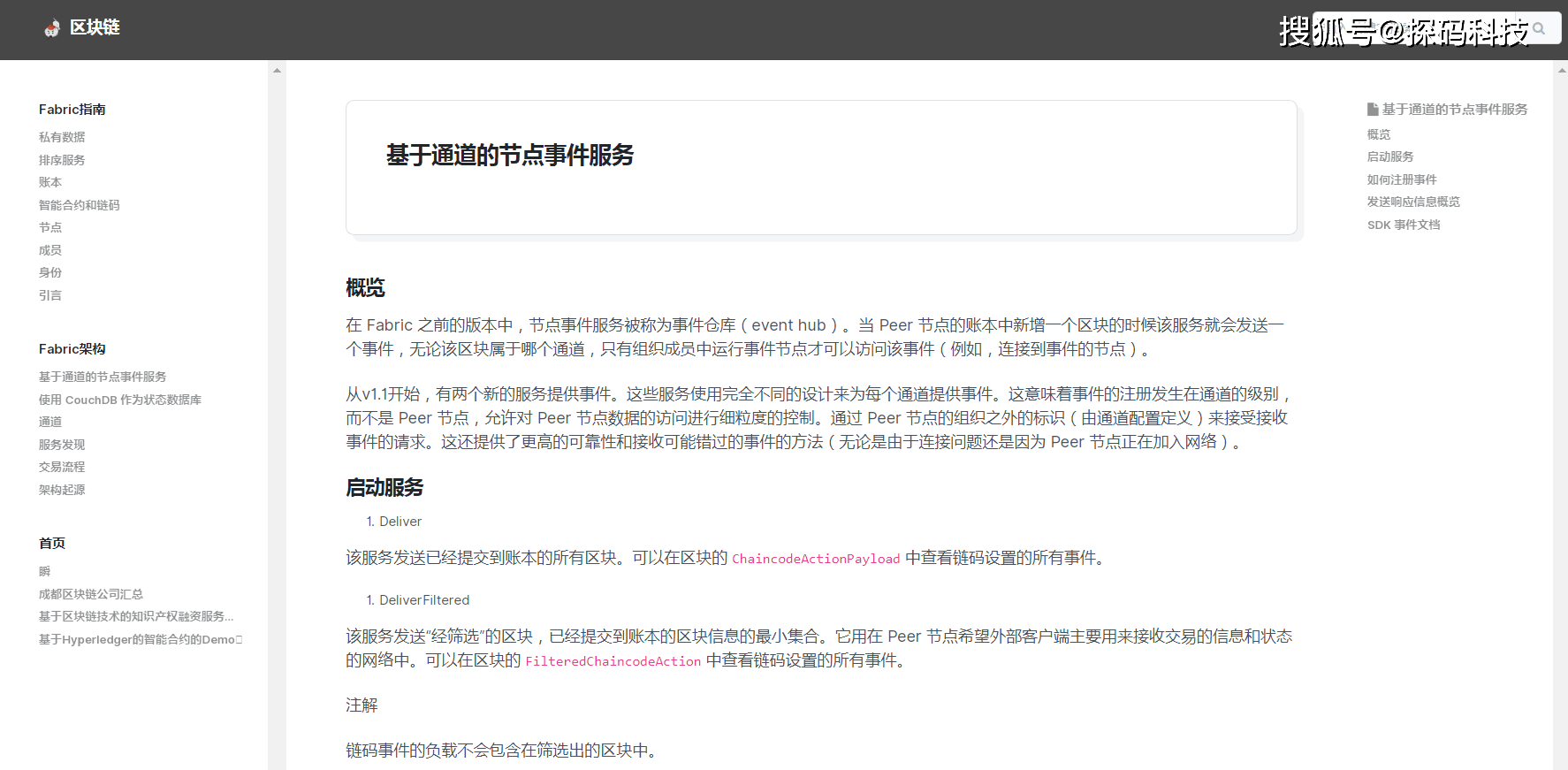The height and width of the screenshot is (770, 1568).
Task: Click the 概览 section heading
Action: click(x=365, y=288)
